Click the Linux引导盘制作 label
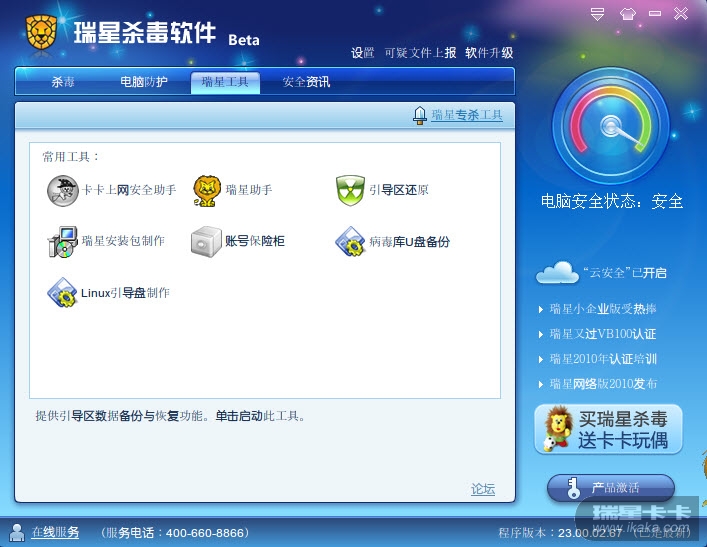Image resolution: width=707 pixels, height=547 pixels. point(125,293)
